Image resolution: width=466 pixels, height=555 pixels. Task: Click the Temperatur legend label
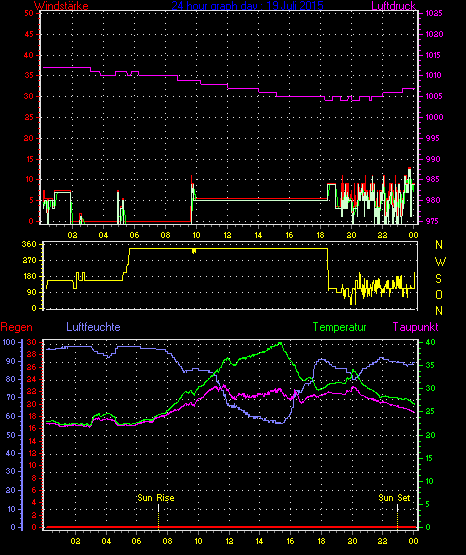click(339, 327)
